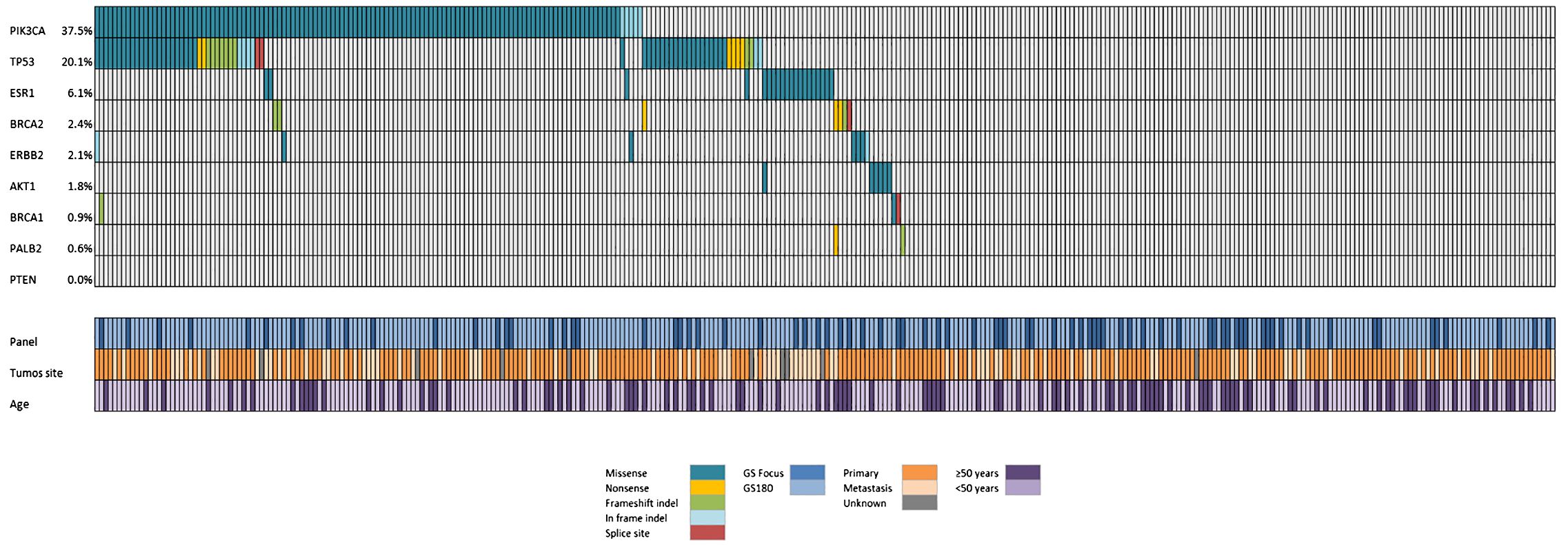Click the 37.5% frequency value
1568x545 pixels.
(x=77, y=31)
